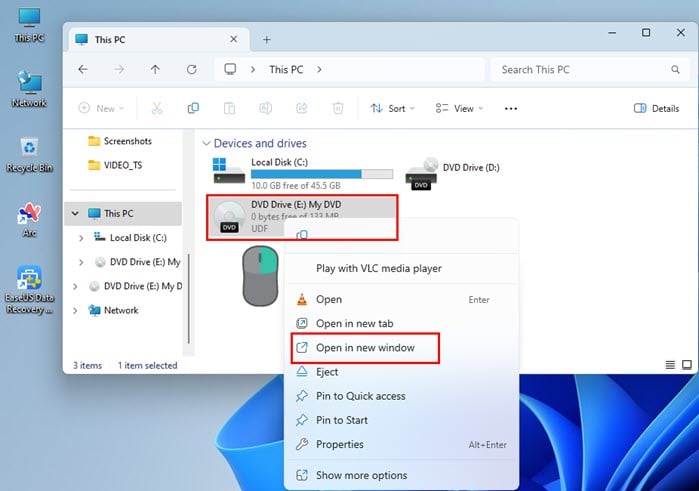Collapse Devices and drives group

tap(206, 143)
